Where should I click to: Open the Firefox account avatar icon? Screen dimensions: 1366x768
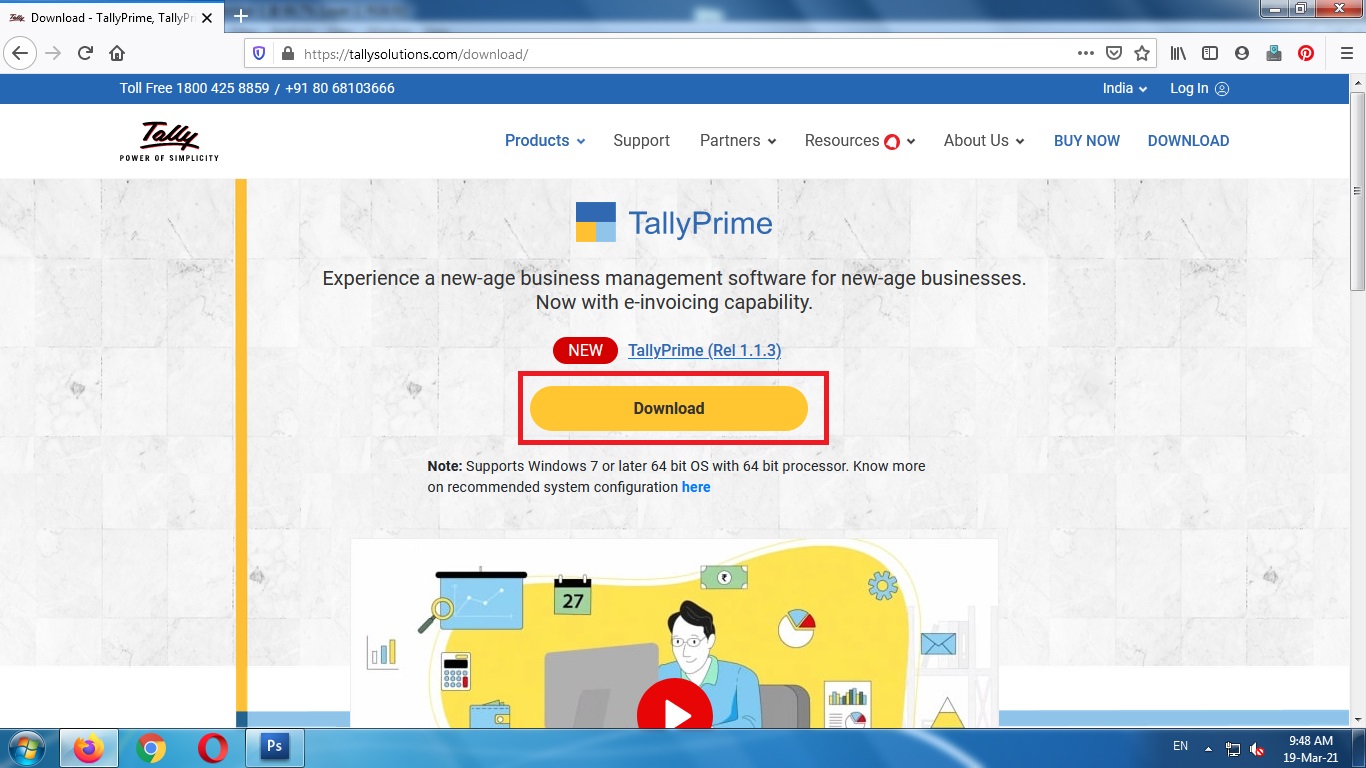click(x=1242, y=53)
